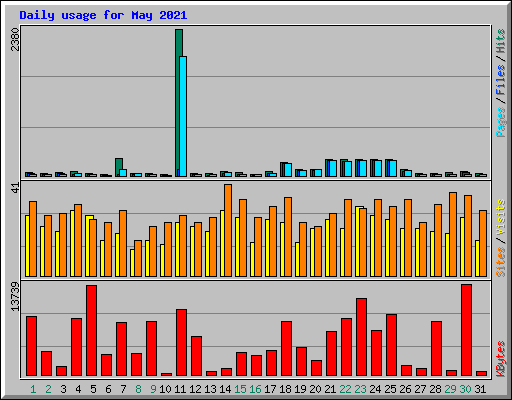Click the orange visits bar for day 8
Viewport: 512px width, 400px height.
[x=138, y=258]
